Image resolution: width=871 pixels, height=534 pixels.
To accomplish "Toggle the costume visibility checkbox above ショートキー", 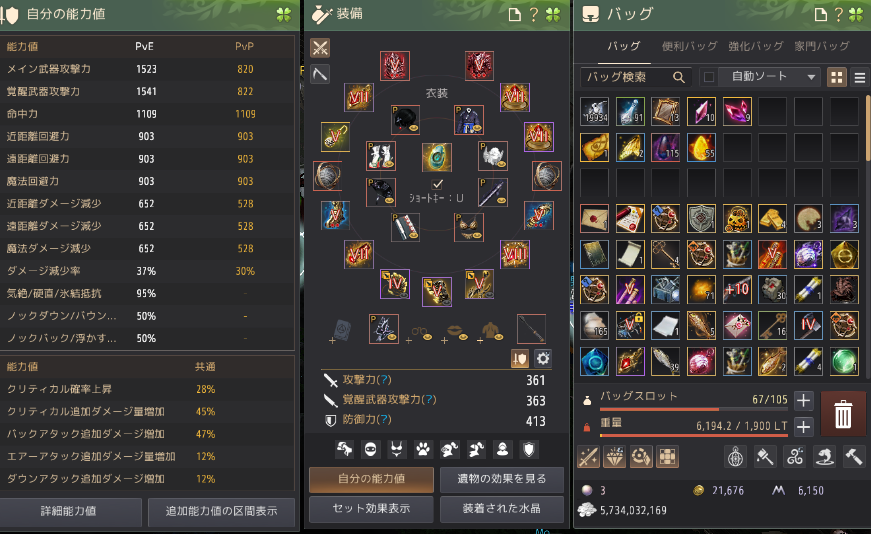I will pyautogui.click(x=437, y=183).
